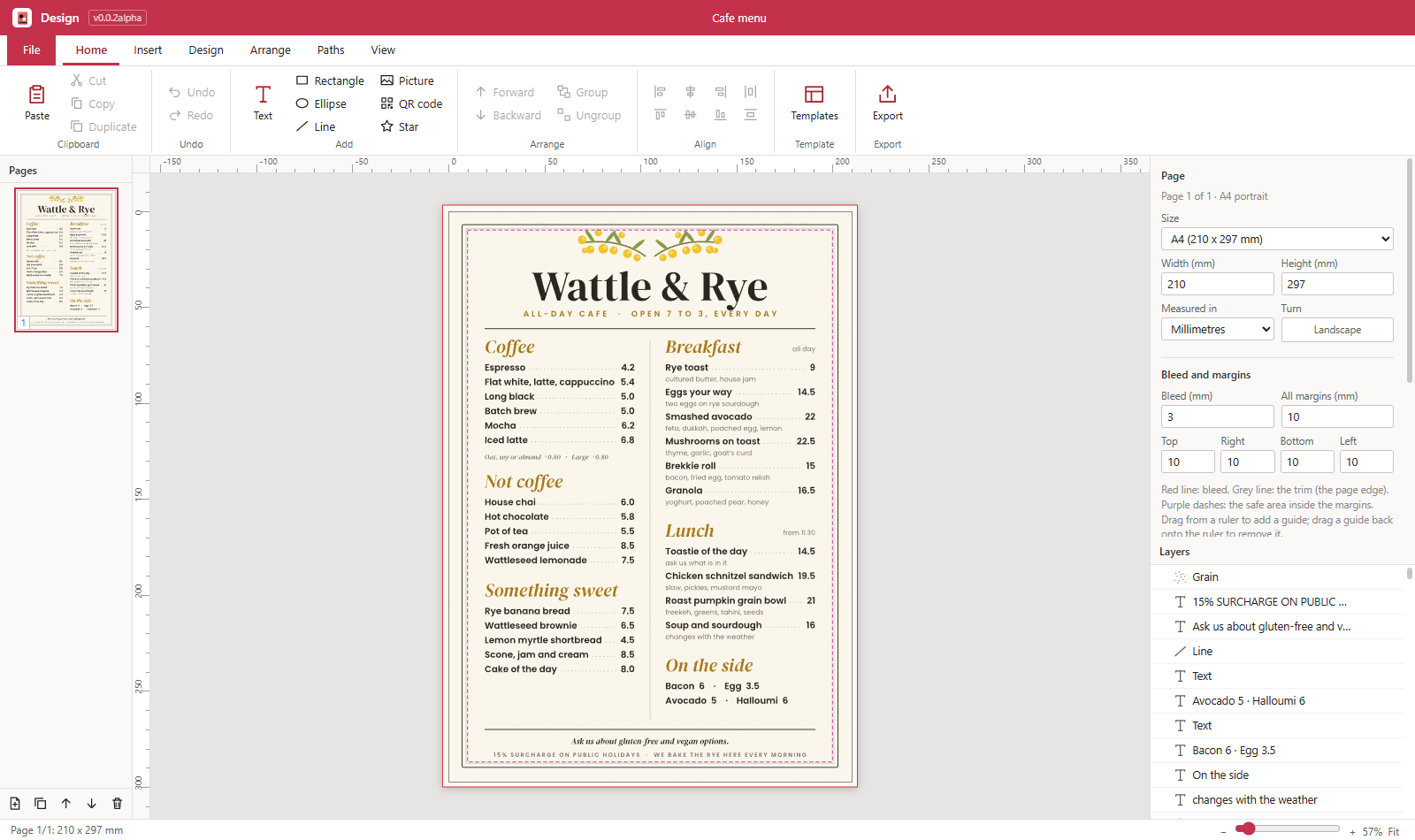Select the 'On the side' layer
The height and width of the screenshot is (840, 1415).
[1278, 775]
